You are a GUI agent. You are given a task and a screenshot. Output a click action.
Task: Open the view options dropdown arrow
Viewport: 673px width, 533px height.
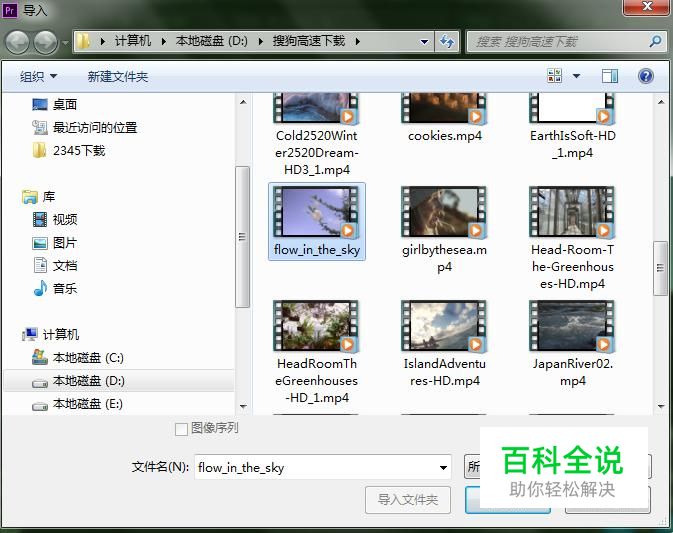click(576, 76)
